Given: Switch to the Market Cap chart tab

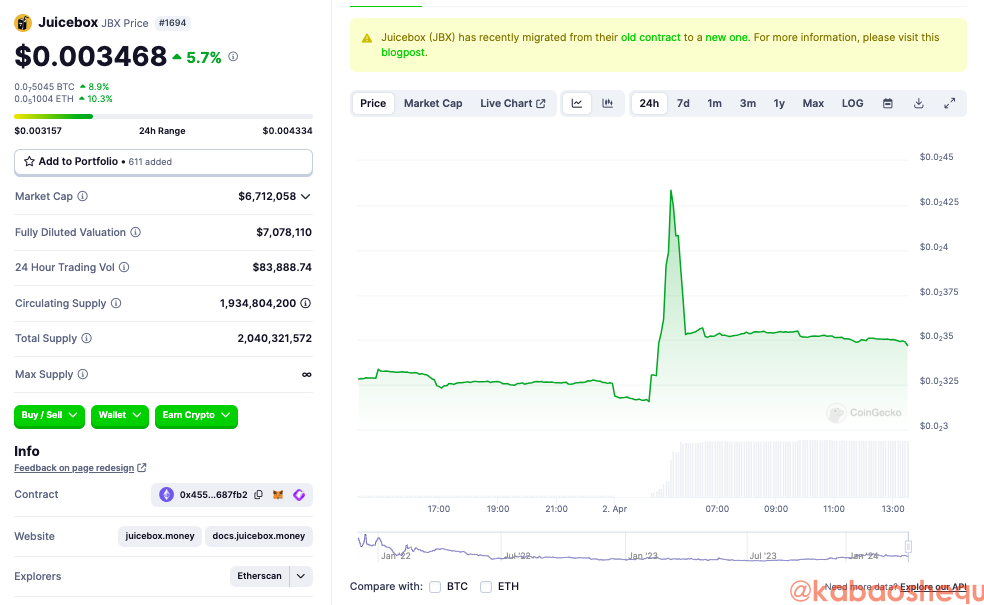Looking at the screenshot, I should pos(433,104).
